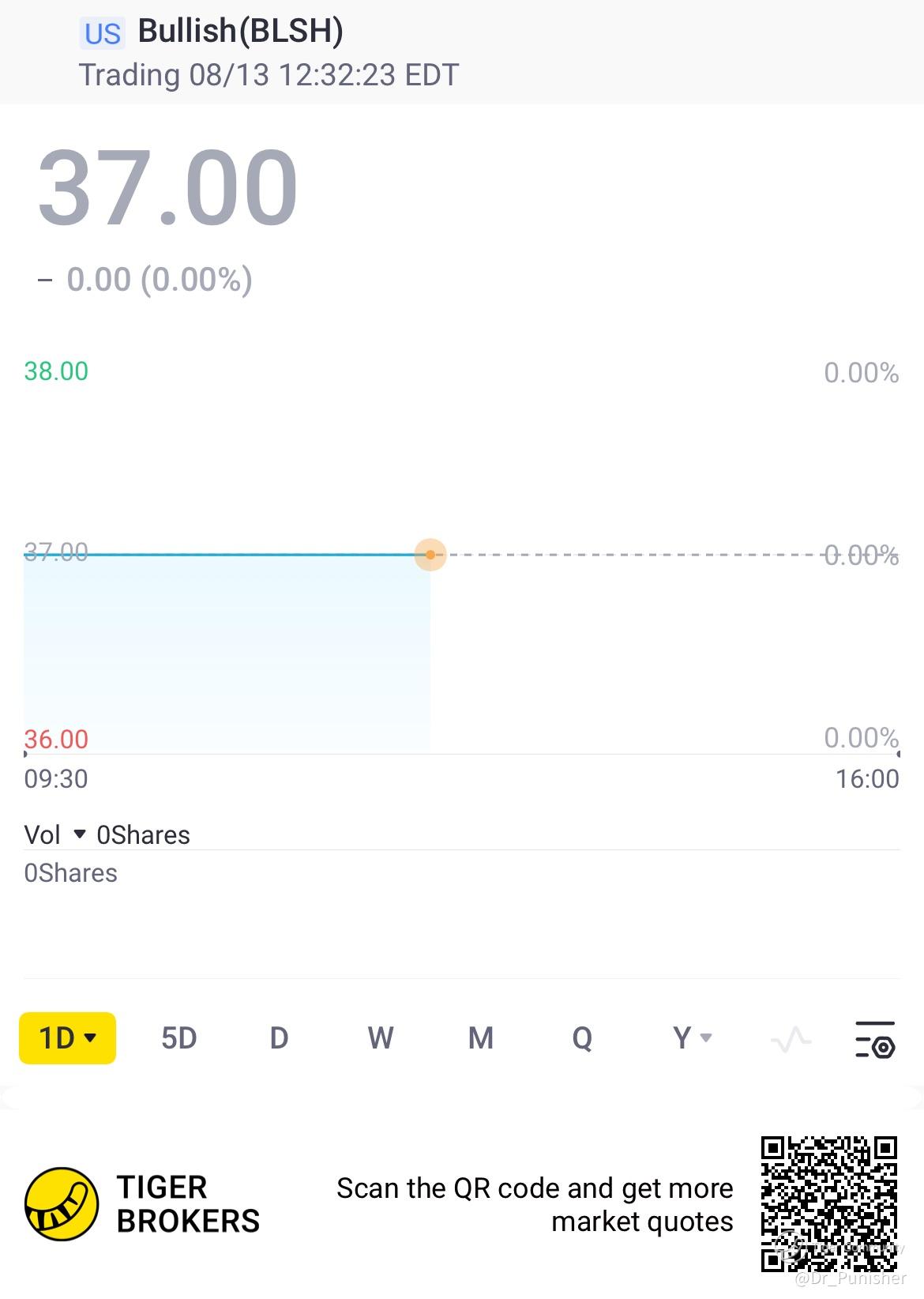Switch to the 5D chart tab

click(x=178, y=1038)
